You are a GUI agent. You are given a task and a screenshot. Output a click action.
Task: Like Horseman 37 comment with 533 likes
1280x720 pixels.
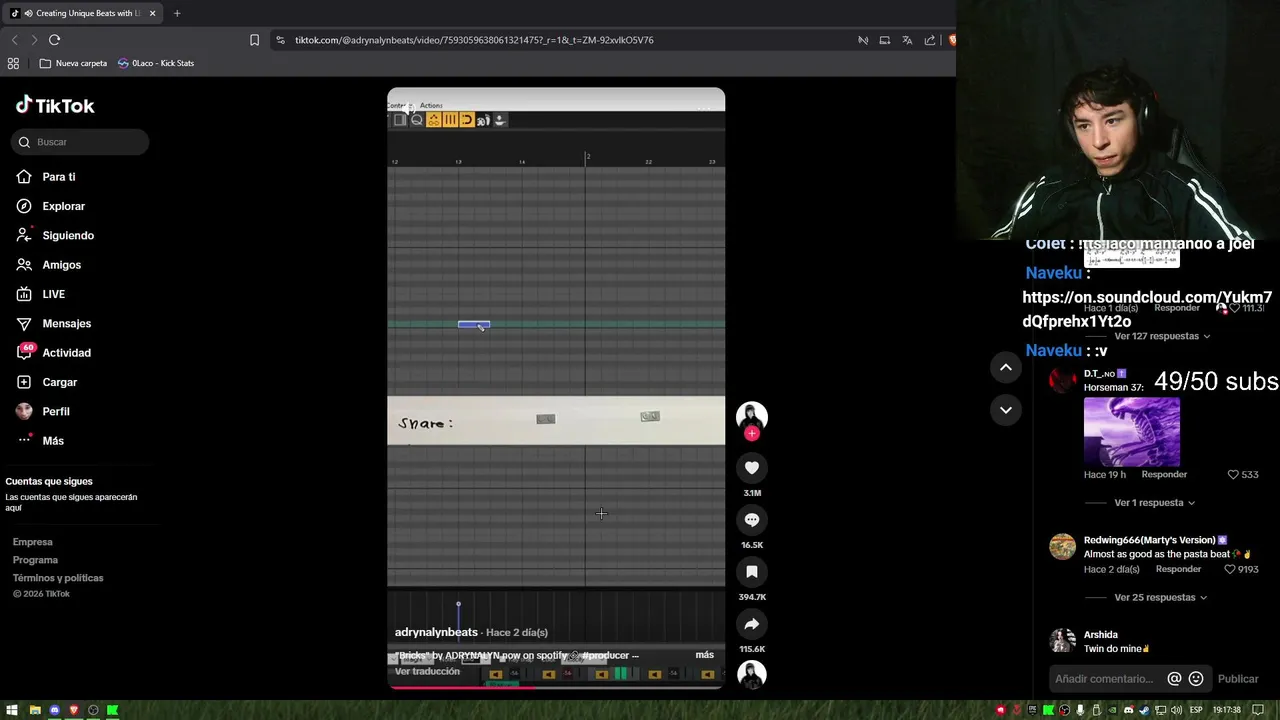point(1234,475)
